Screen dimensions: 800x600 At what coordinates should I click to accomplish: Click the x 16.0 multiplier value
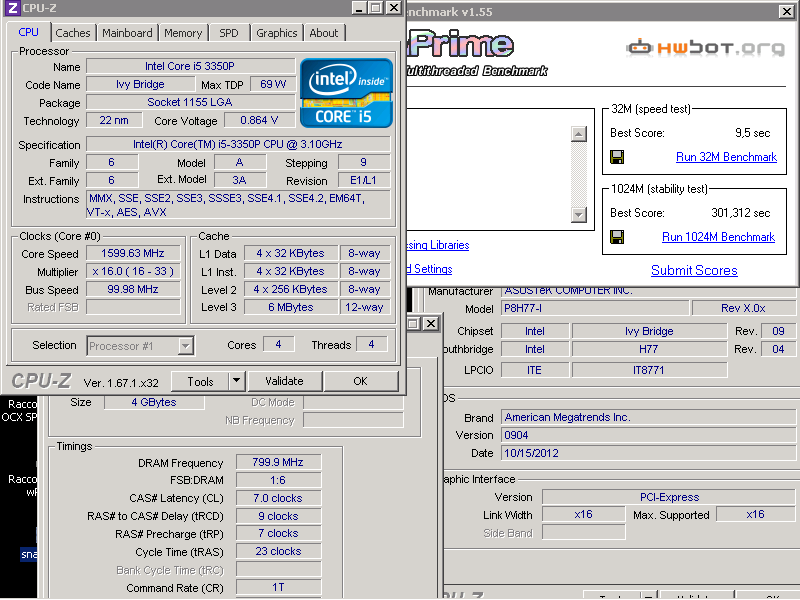133,271
